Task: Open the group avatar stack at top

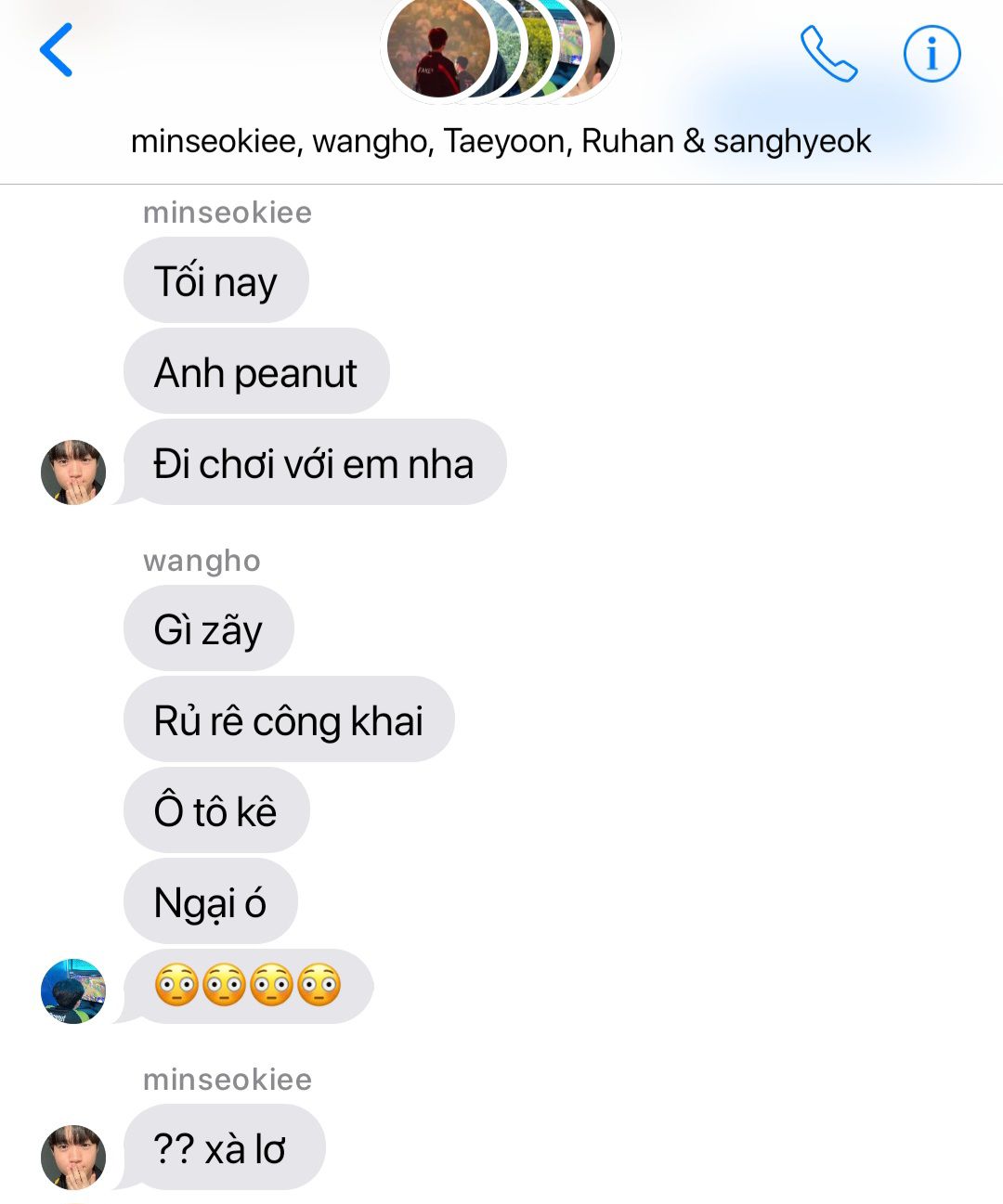Action: 501,48
